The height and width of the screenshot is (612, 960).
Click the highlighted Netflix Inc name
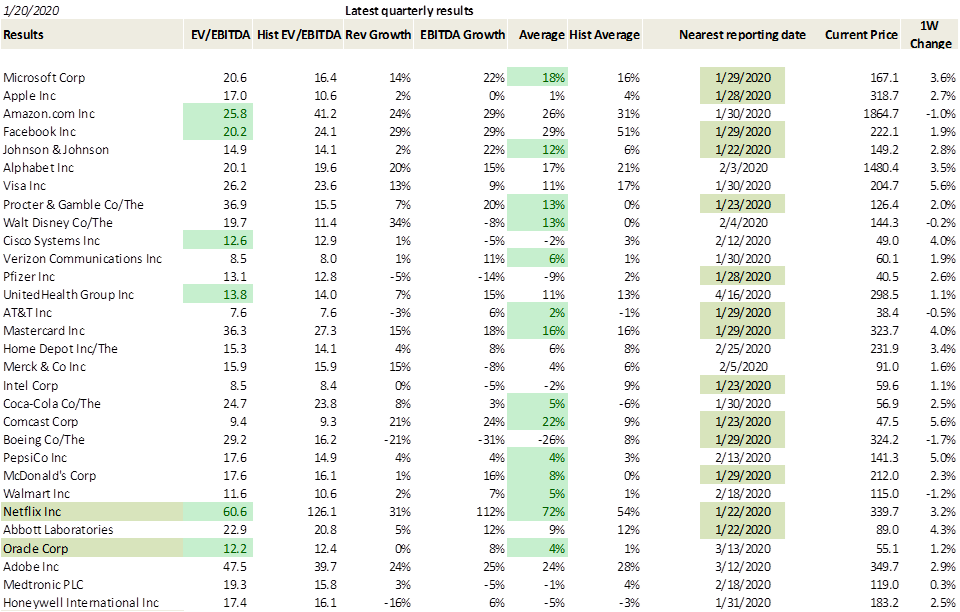[32, 512]
